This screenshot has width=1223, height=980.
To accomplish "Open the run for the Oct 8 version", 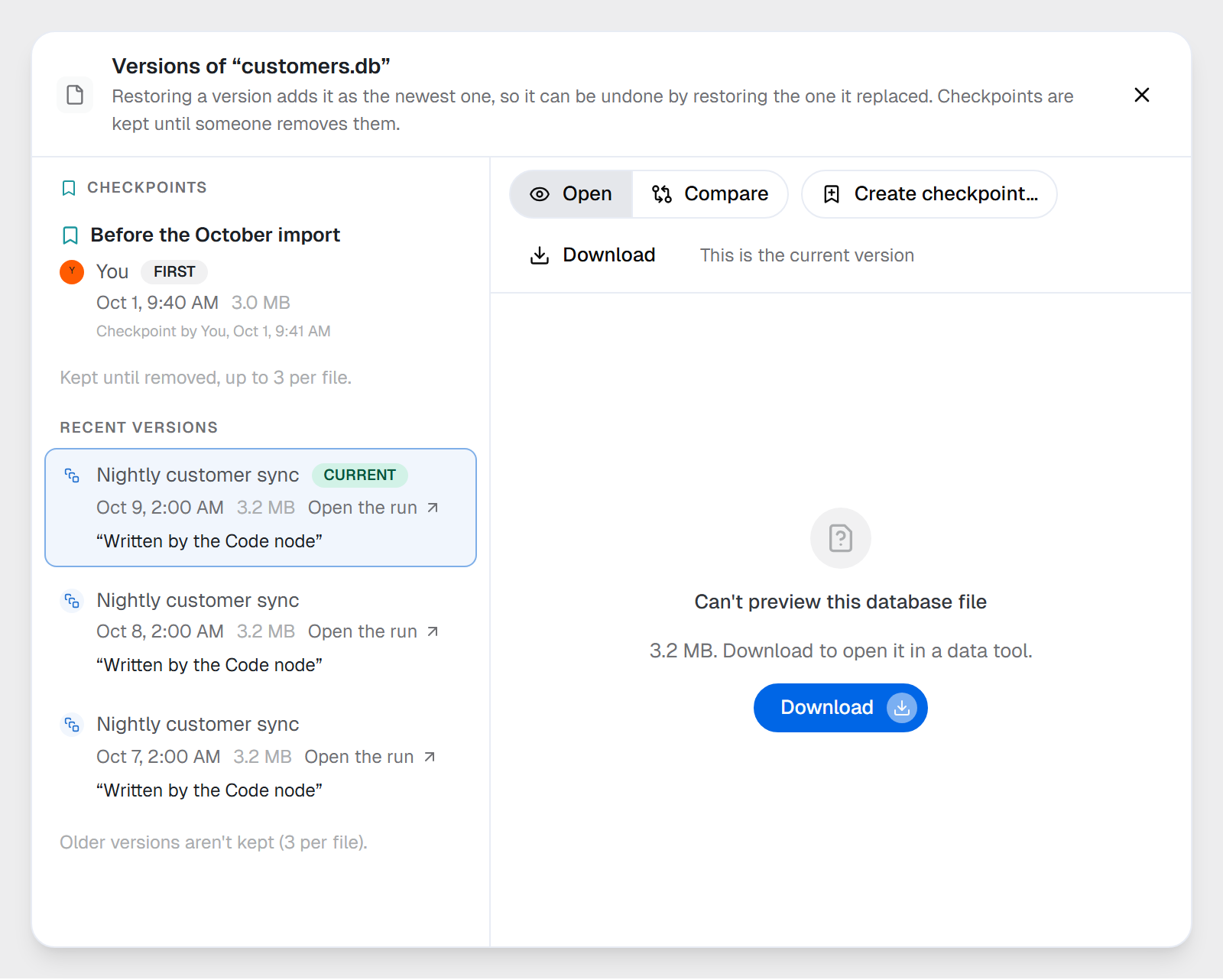I will [x=373, y=631].
